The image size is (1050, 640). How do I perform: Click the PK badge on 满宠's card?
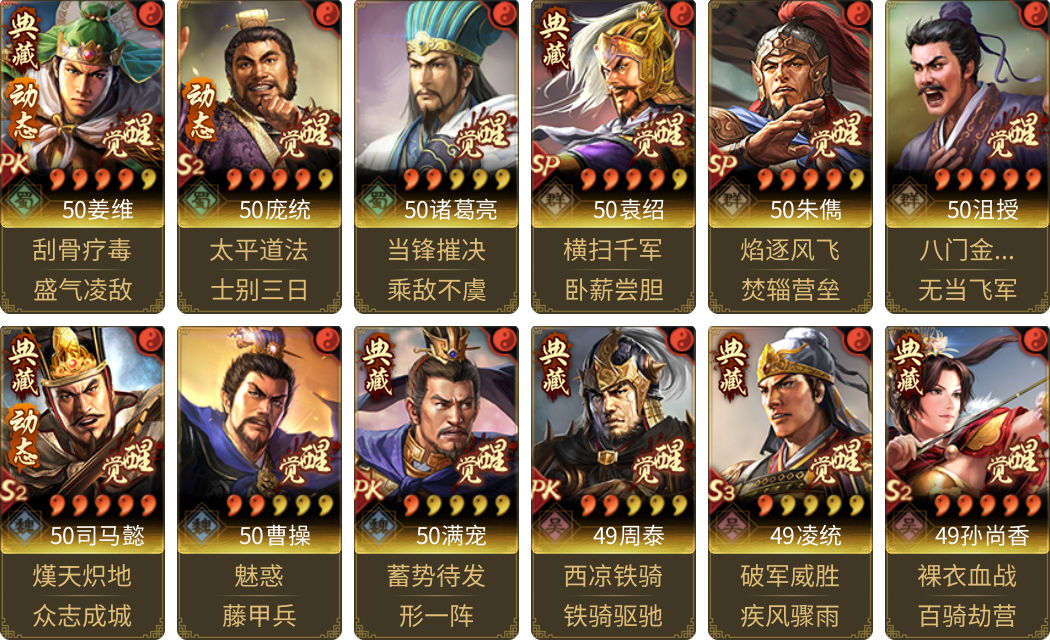pos(369,489)
